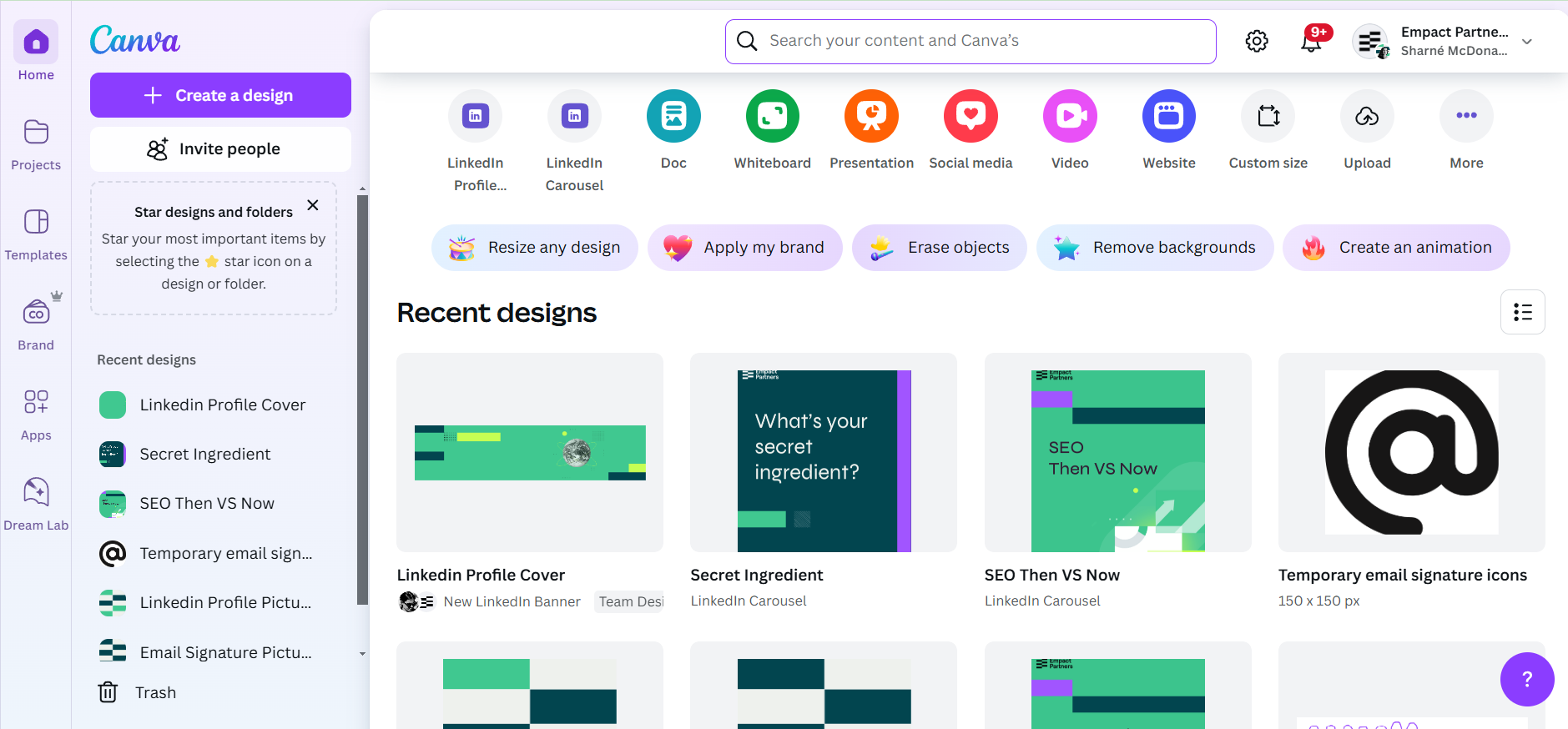Open Dream Lab in the sidebar
The image size is (1568, 729).
coord(36,505)
